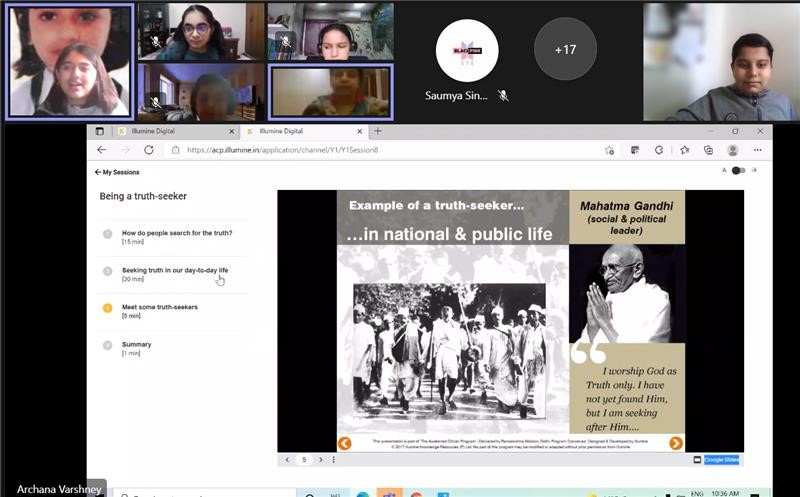
Task: Reload the Illumine page
Action: (x=149, y=150)
